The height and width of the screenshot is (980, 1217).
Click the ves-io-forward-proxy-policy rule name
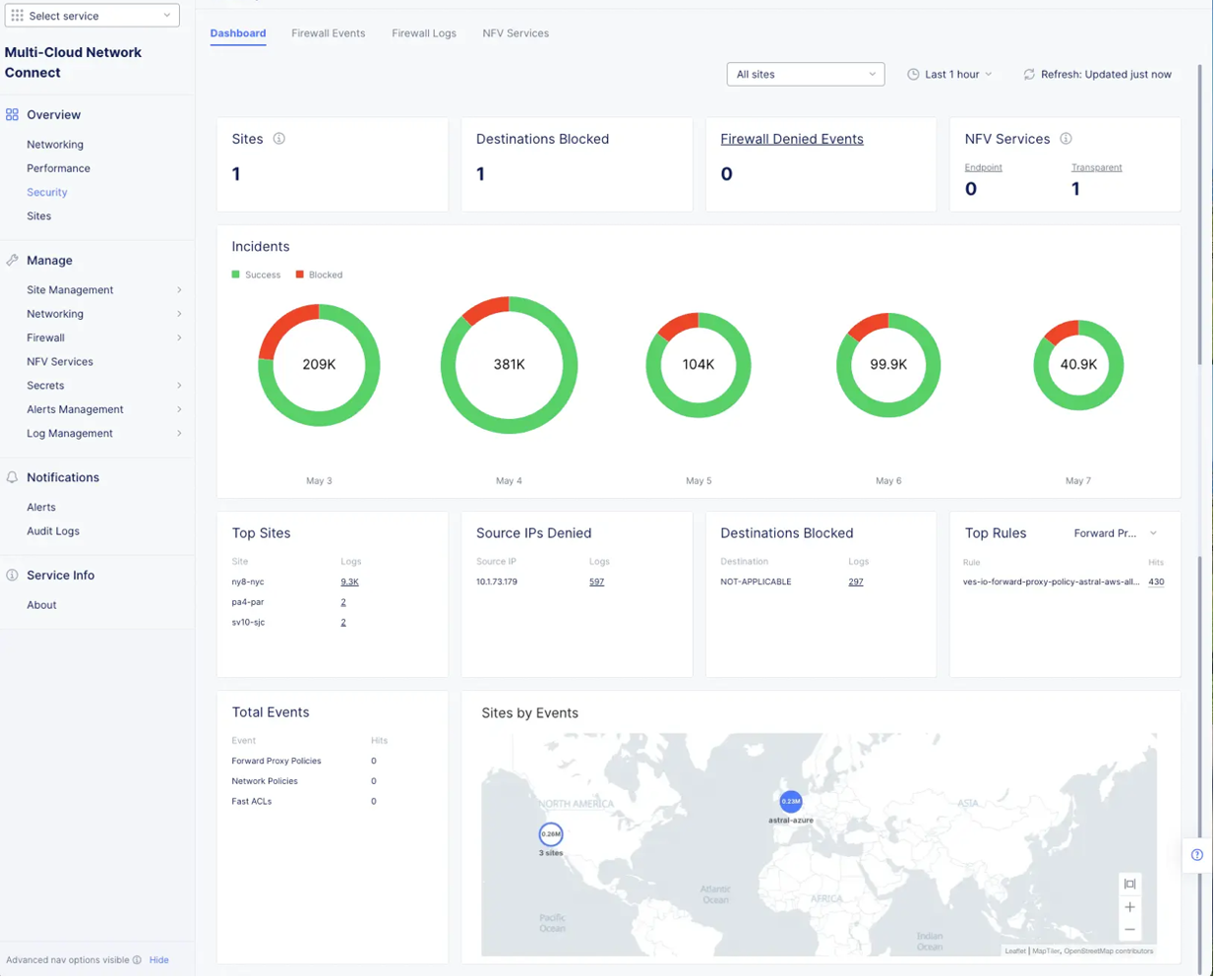click(1055, 583)
